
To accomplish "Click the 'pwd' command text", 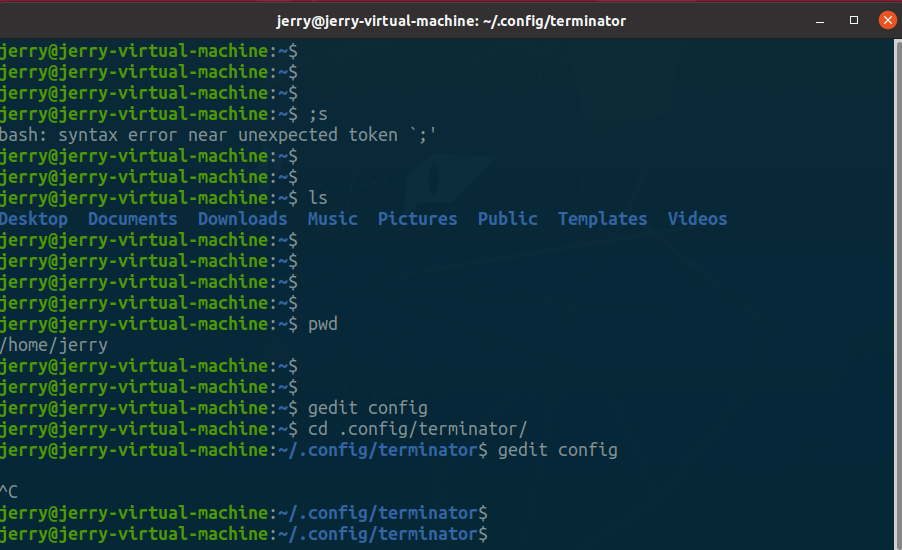I will click(x=323, y=324).
